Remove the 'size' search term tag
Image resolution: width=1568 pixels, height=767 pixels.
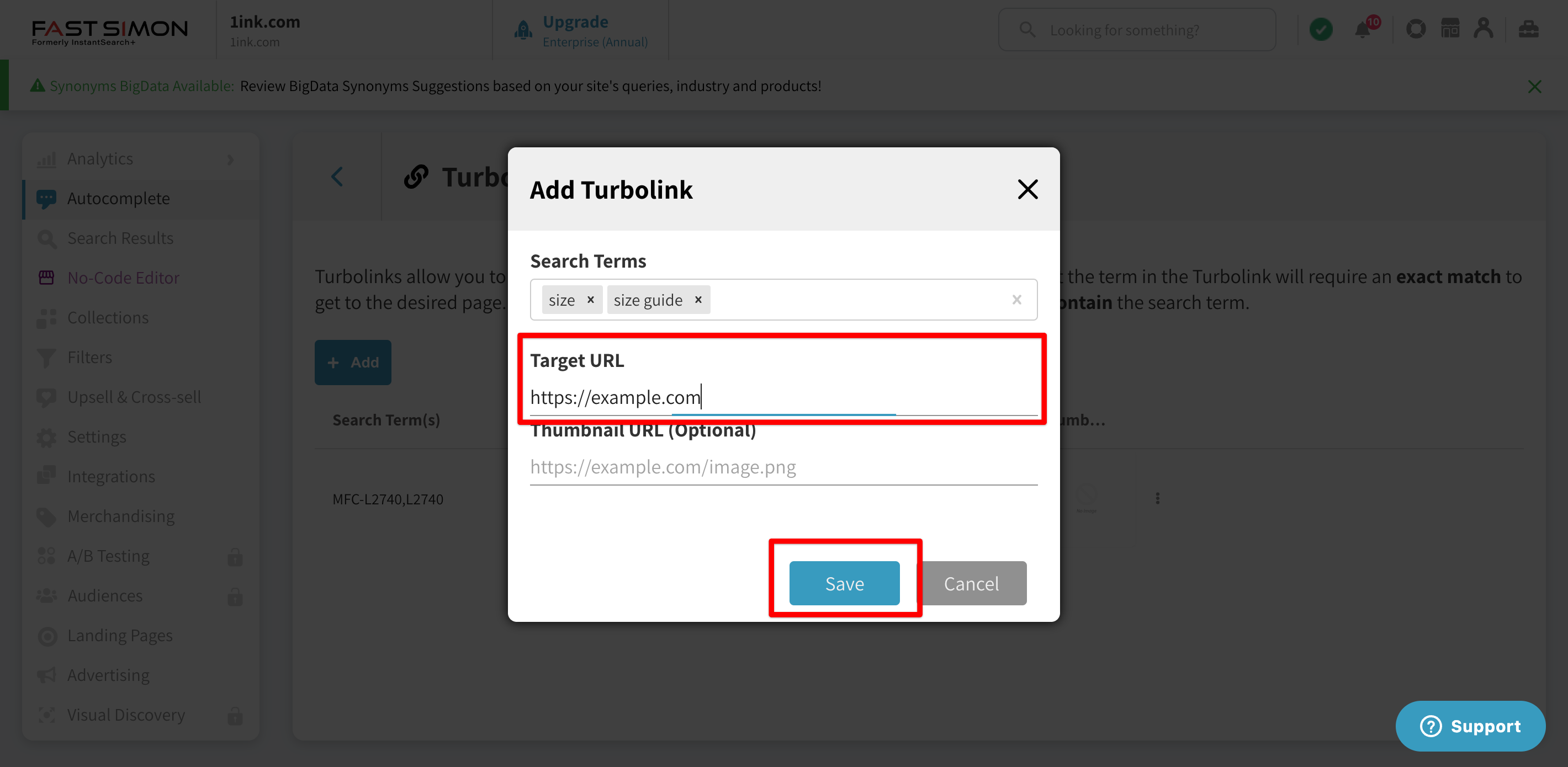coord(590,300)
